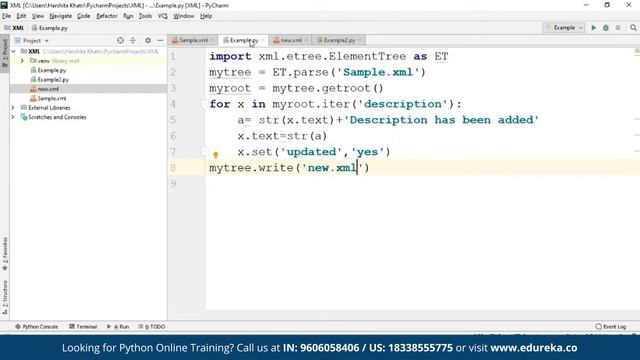Click the locate/scroll-from-source target icon
Screen dimensions: 640x360
pos(120,40)
